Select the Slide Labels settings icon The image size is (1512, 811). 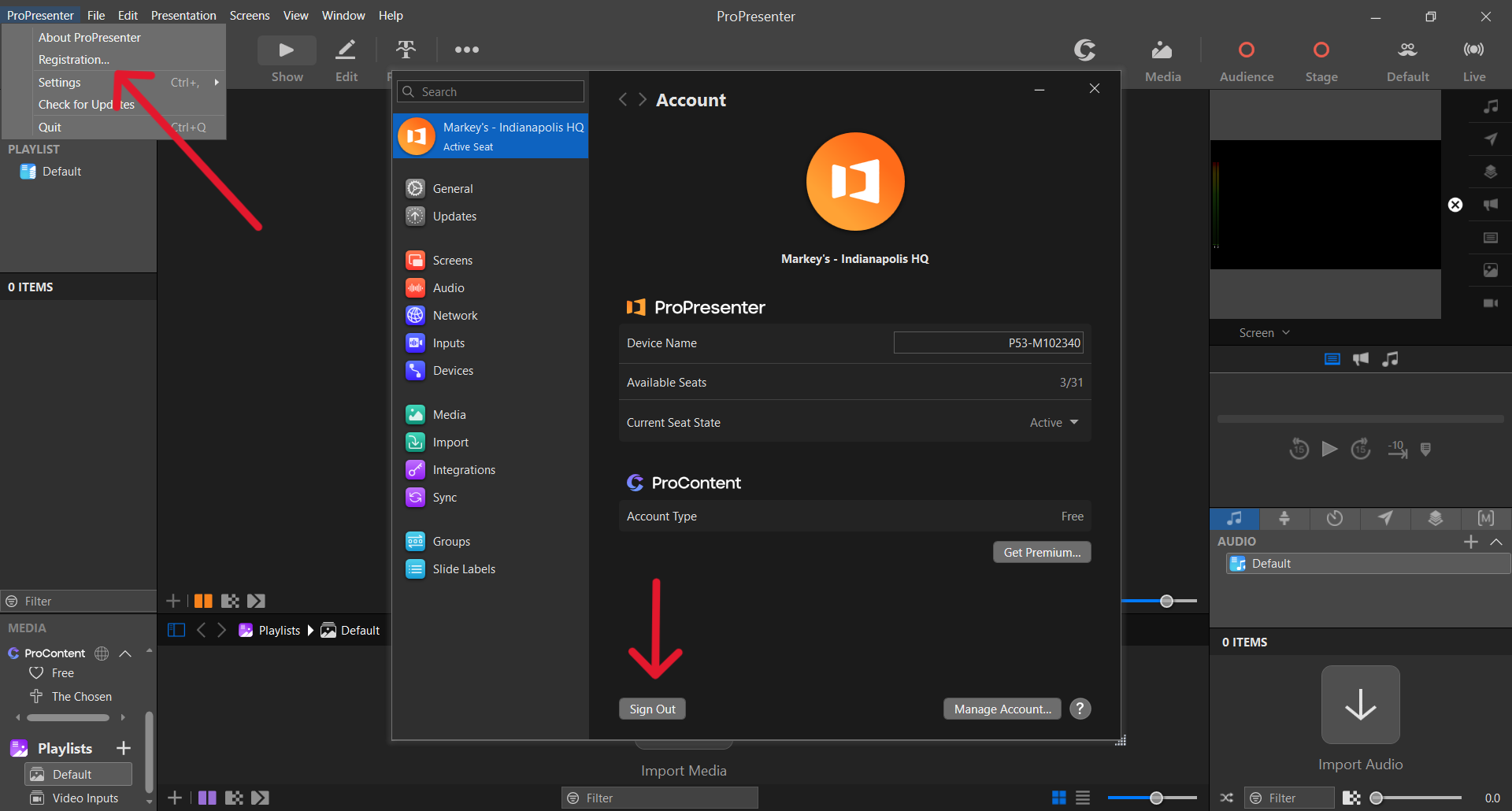415,569
